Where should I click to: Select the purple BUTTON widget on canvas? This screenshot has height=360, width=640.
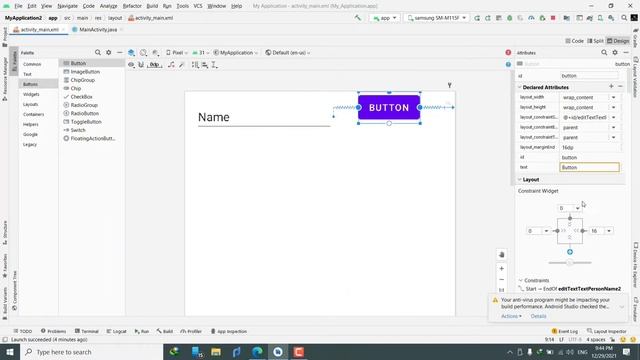389,108
